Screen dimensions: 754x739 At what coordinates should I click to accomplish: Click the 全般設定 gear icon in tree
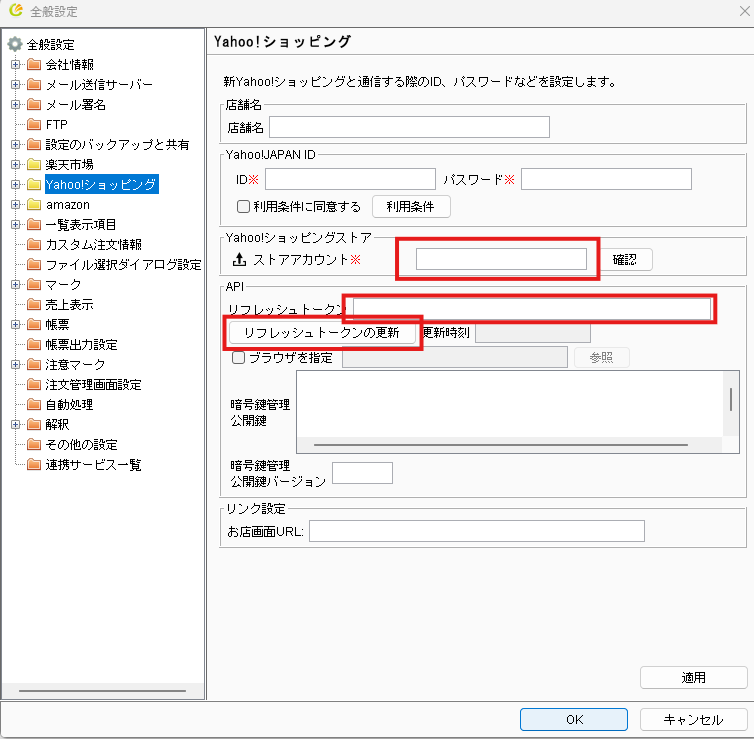15,45
